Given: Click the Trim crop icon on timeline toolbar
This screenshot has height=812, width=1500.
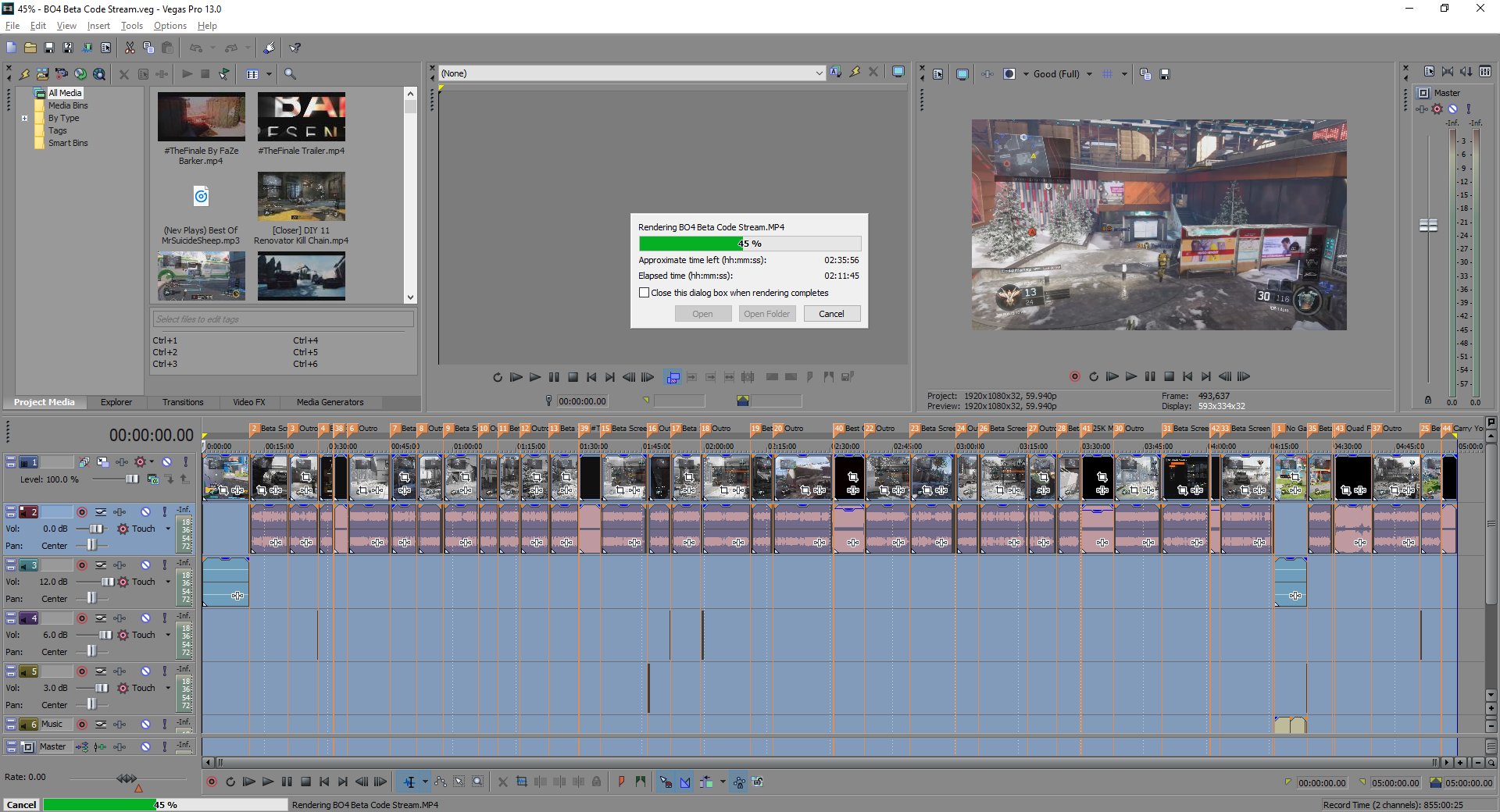Looking at the screenshot, I should [x=521, y=782].
